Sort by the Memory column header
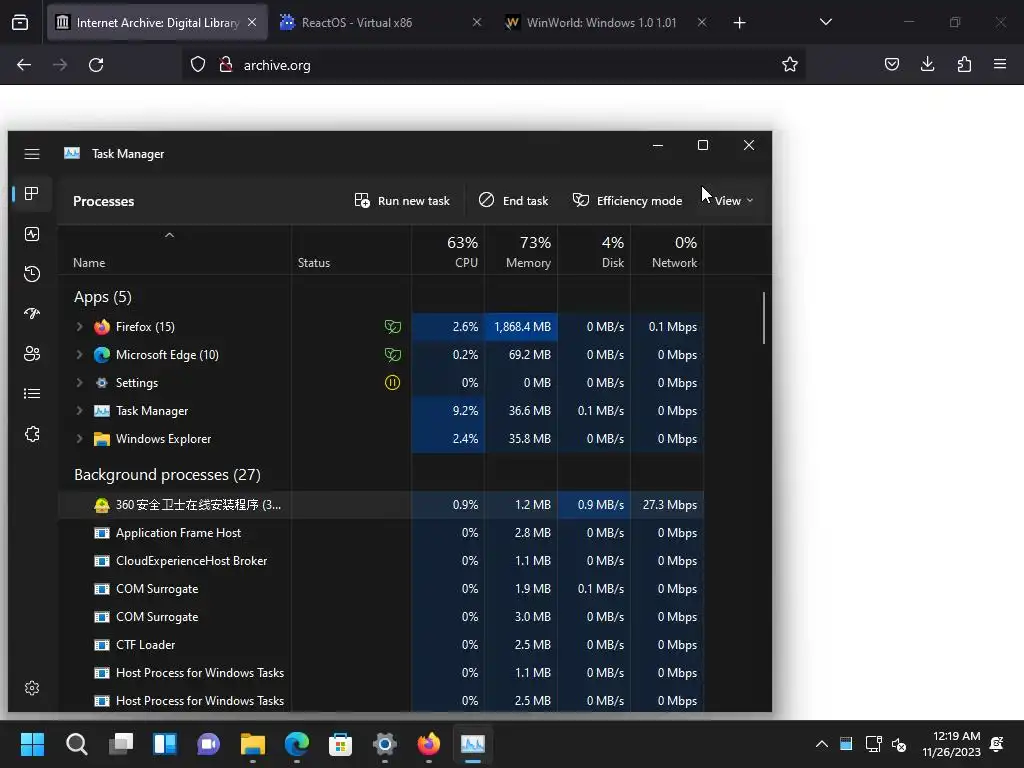The height and width of the screenshot is (768, 1024). coord(521,252)
